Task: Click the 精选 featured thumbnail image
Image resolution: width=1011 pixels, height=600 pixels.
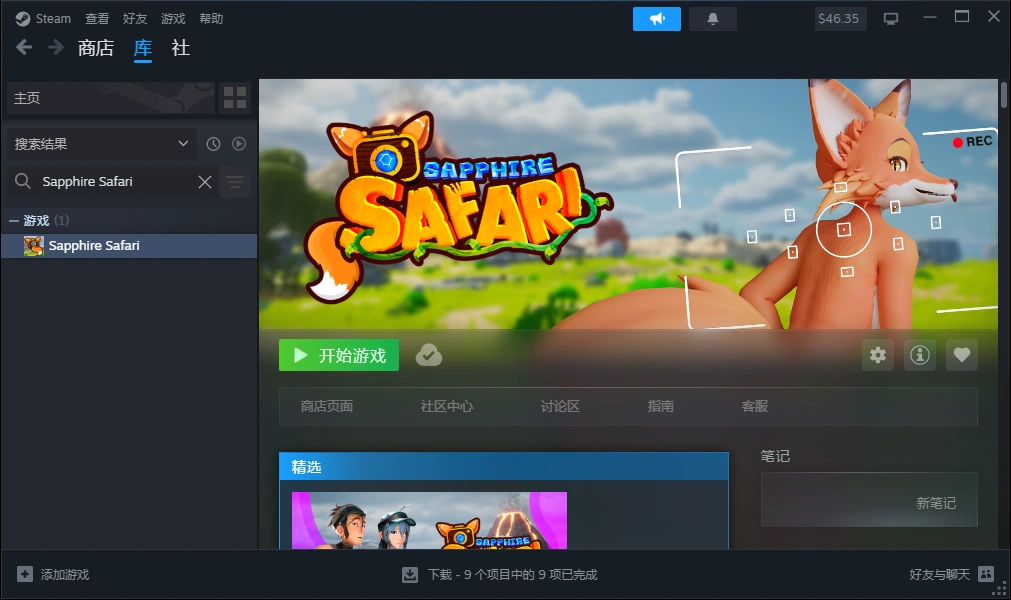Action: tap(429, 521)
